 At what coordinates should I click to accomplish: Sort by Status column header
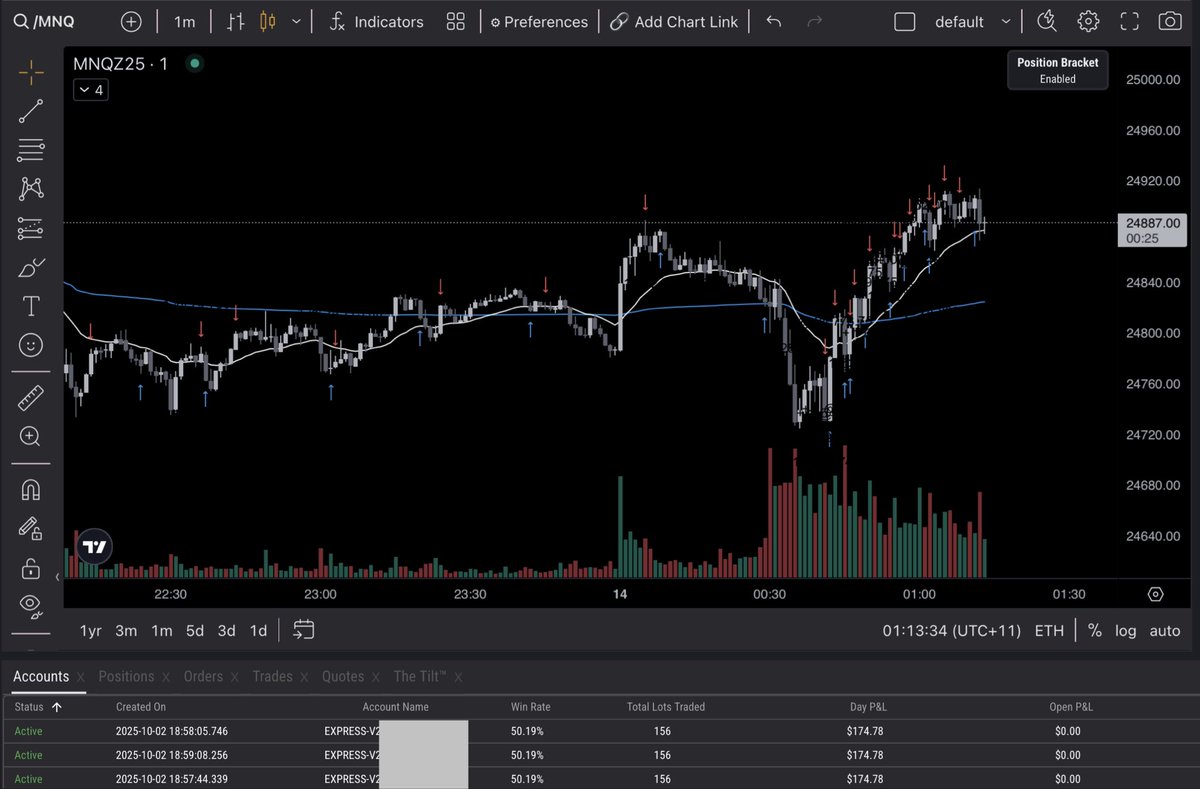tap(38, 706)
